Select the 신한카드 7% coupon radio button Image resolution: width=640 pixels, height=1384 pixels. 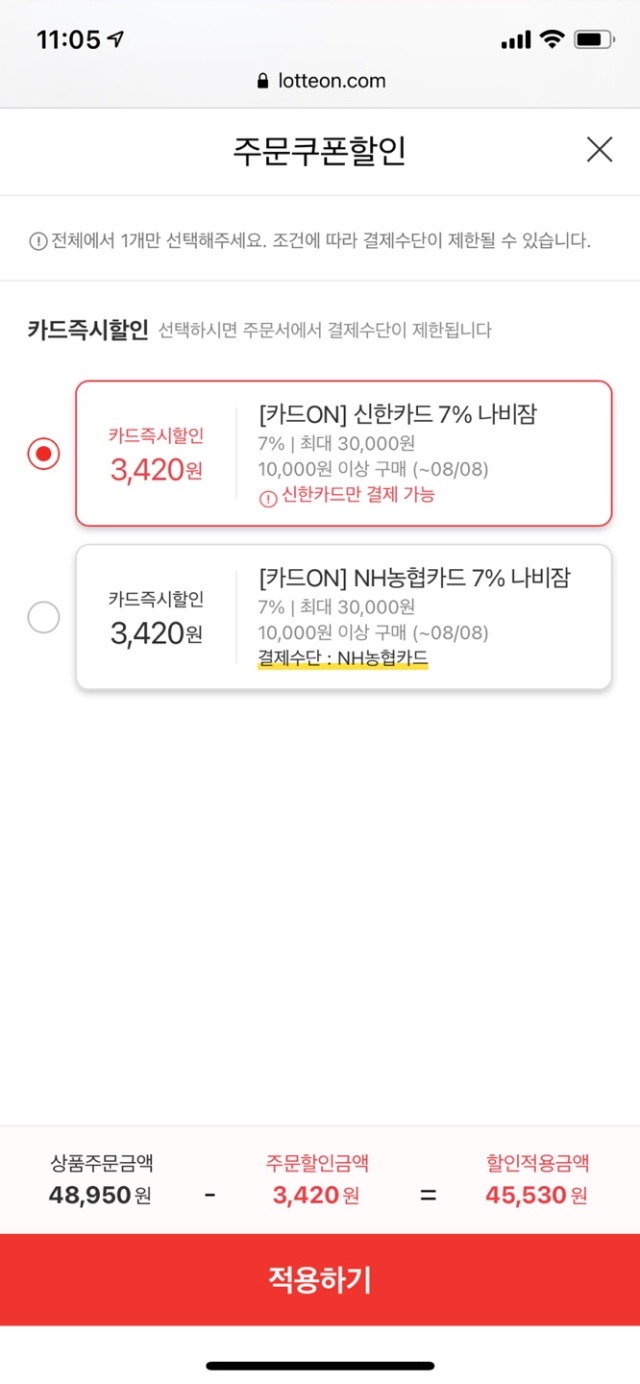tap(43, 454)
